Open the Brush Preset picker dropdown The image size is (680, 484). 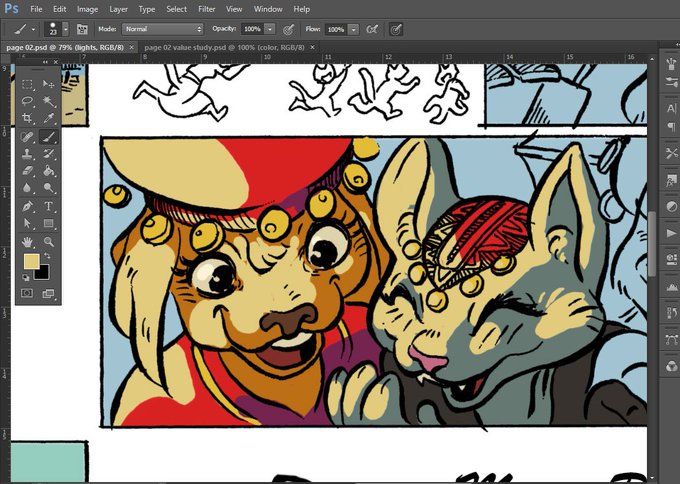[65, 29]
